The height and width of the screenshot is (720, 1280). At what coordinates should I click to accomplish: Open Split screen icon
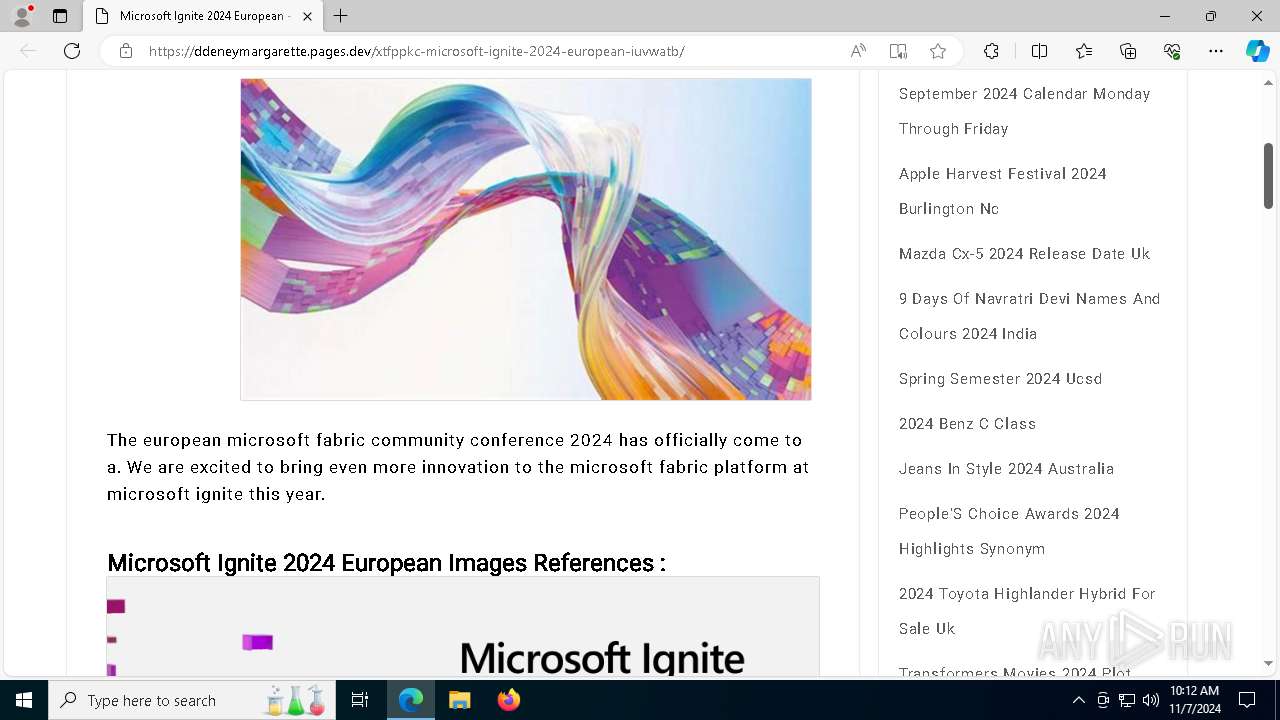click(x=1039, y=51)
